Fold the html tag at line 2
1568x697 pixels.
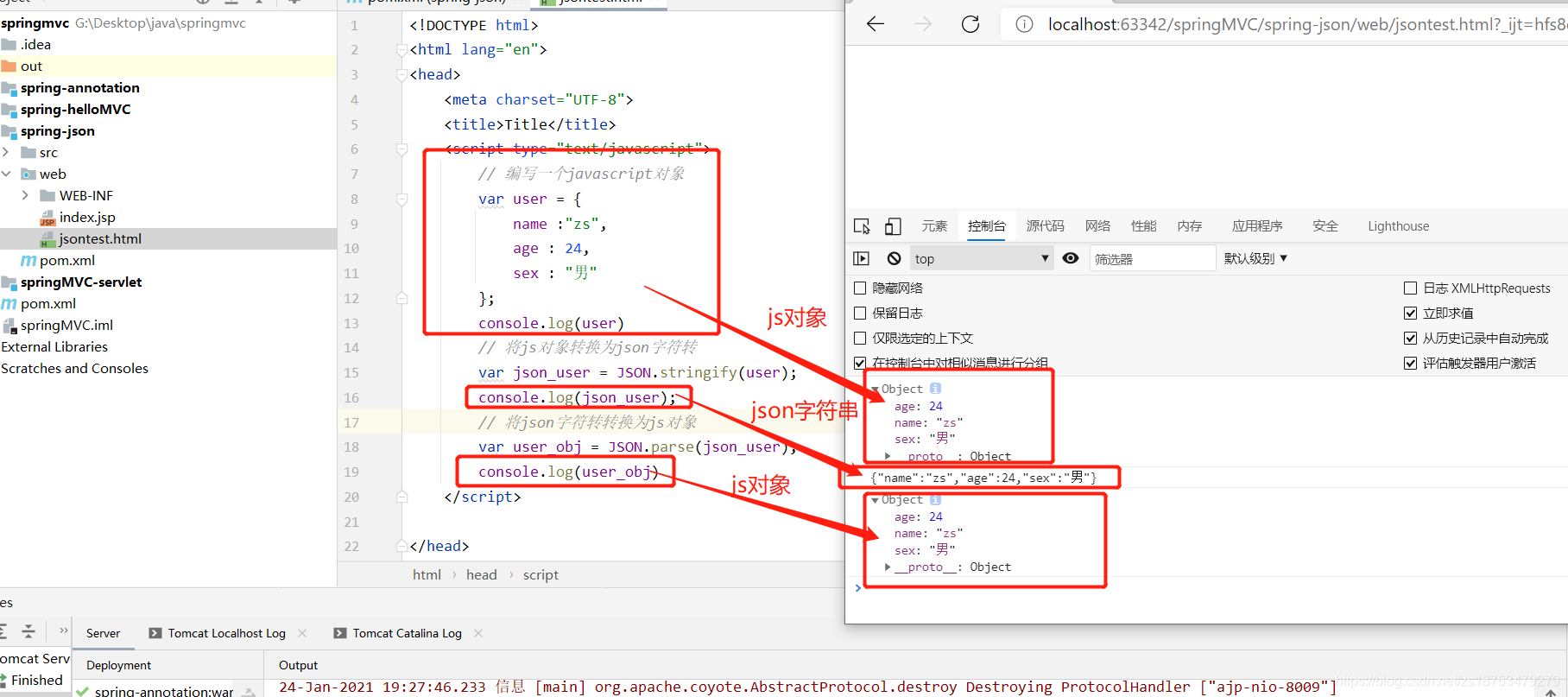(401, 50)
